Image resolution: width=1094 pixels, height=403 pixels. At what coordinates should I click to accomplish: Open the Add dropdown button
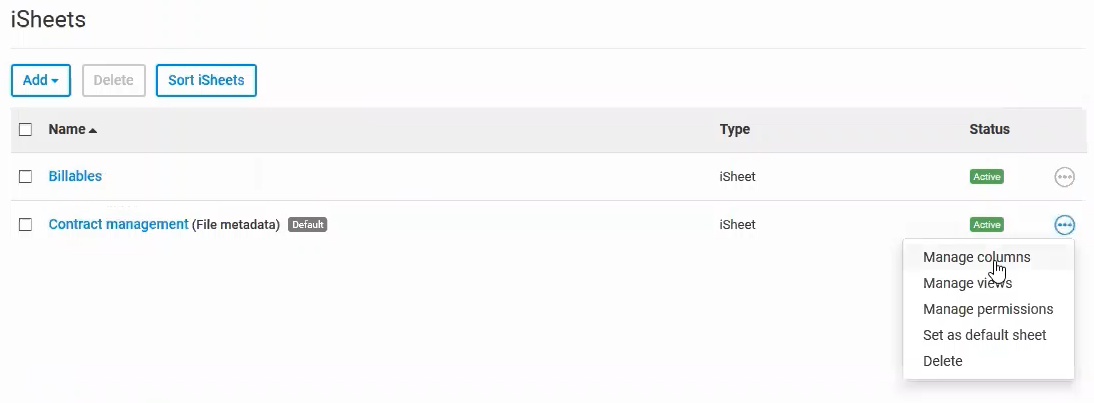40,80
